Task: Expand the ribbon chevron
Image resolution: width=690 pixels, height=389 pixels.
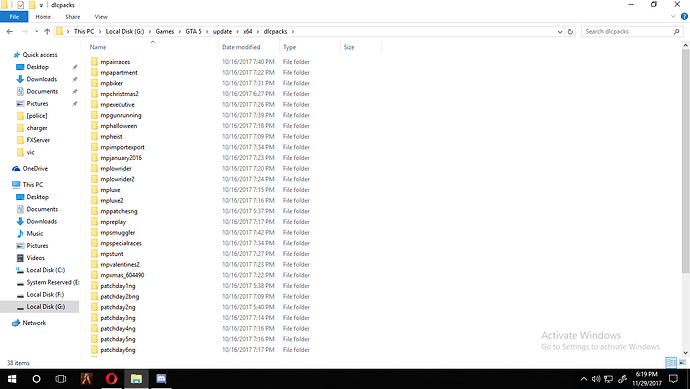Action: [673, 17]
